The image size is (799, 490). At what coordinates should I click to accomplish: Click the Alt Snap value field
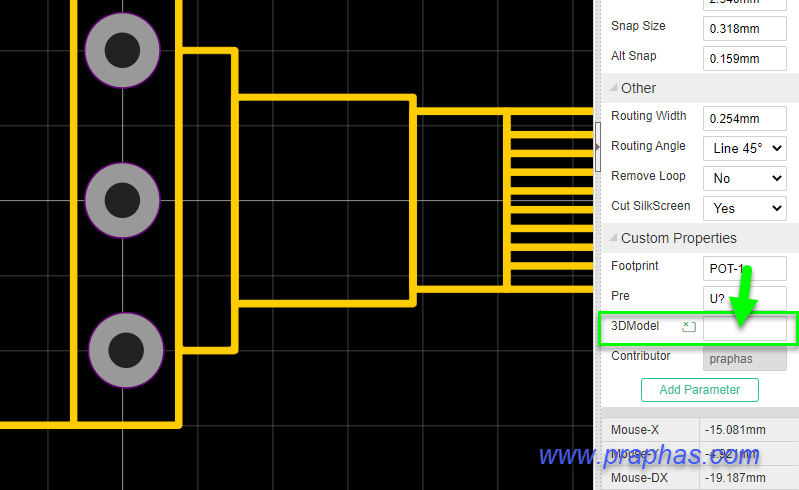[x=744, y=59]
